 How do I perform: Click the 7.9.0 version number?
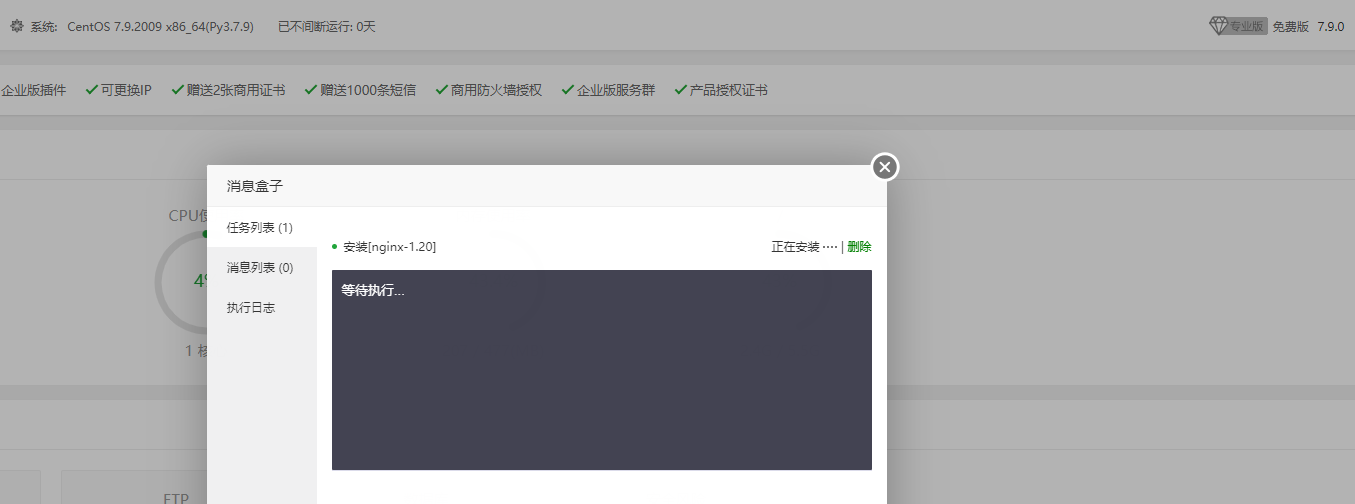pyautogui.click(x=1331, y=27)
